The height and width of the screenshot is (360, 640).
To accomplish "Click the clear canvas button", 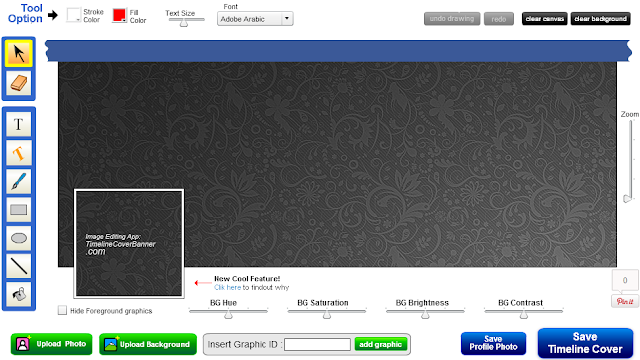I will pyautogui.click(x=544, y=19).
